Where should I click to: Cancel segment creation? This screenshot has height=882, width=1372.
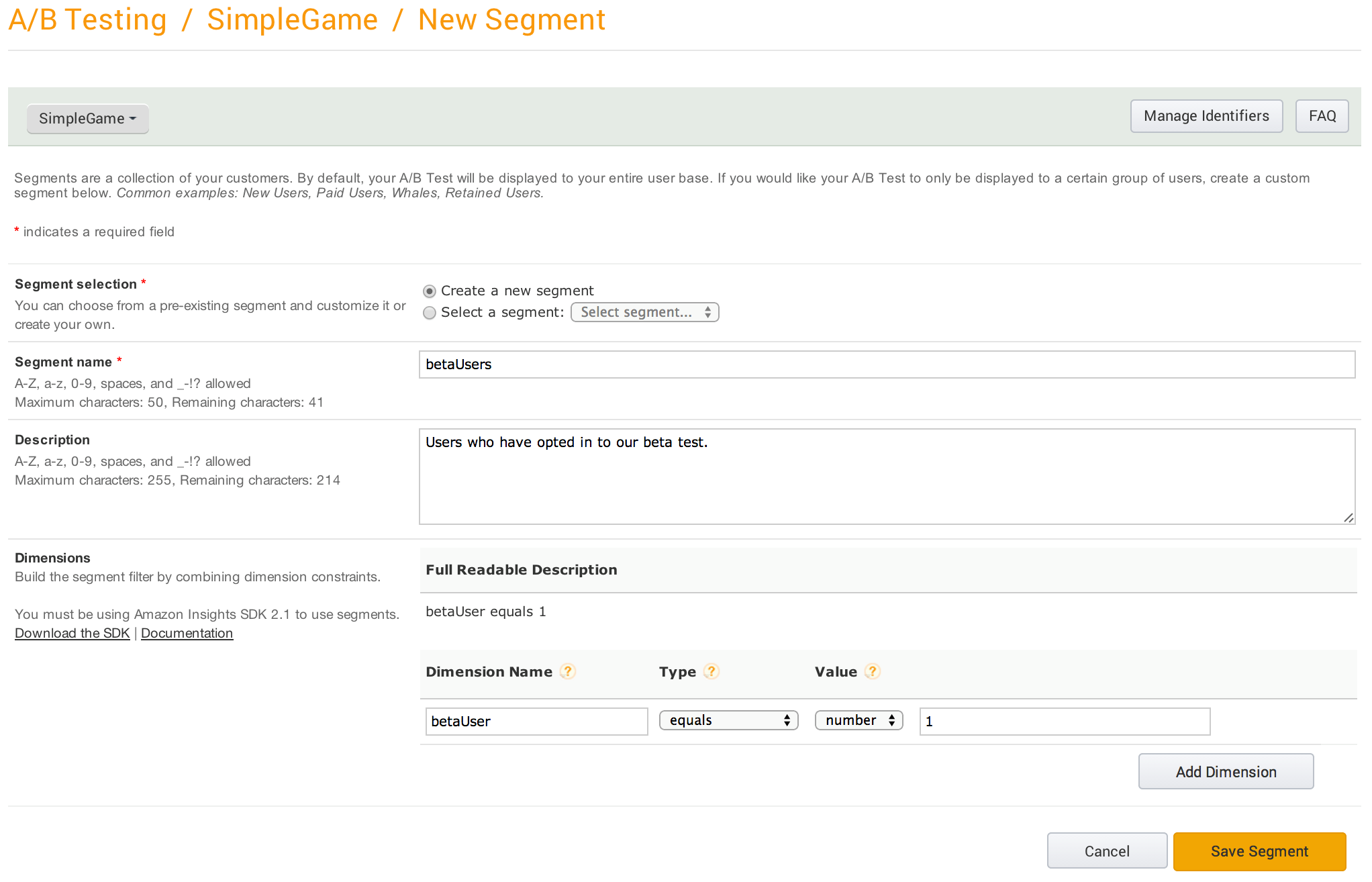pyautogui.click(x=1107, y=851)
